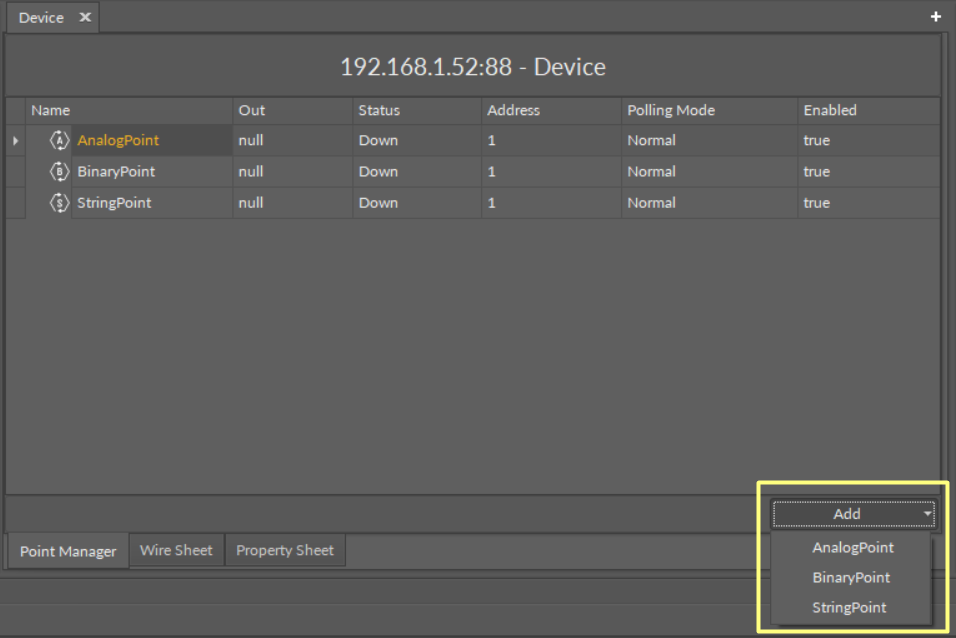Click the Status column header
The image size is (956, 638).
[379, 110]
